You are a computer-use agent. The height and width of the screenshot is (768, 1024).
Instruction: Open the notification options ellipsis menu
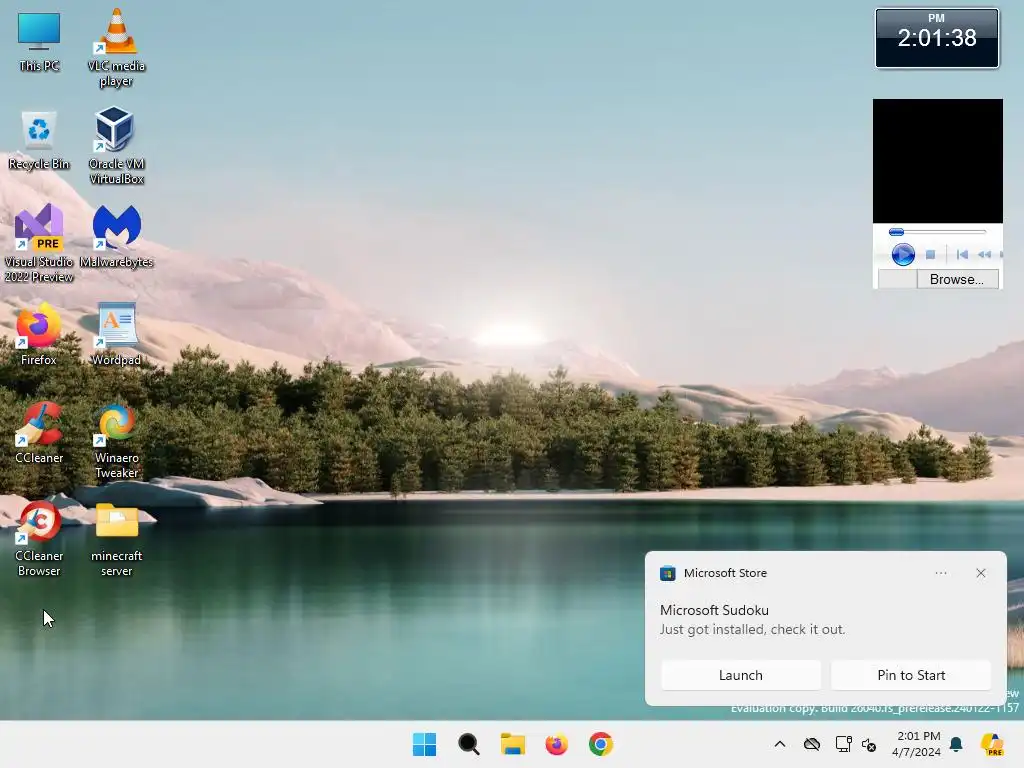point(940,573)
